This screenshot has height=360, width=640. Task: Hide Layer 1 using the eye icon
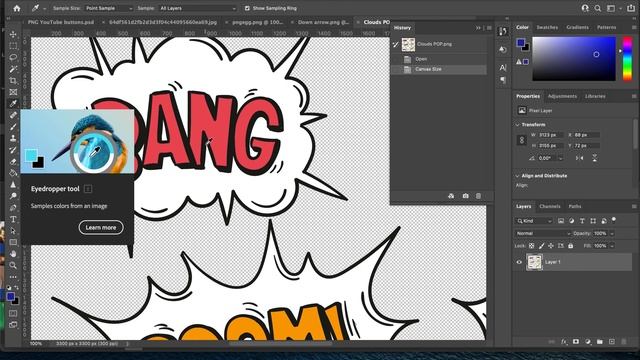click(x=519, y=262)
